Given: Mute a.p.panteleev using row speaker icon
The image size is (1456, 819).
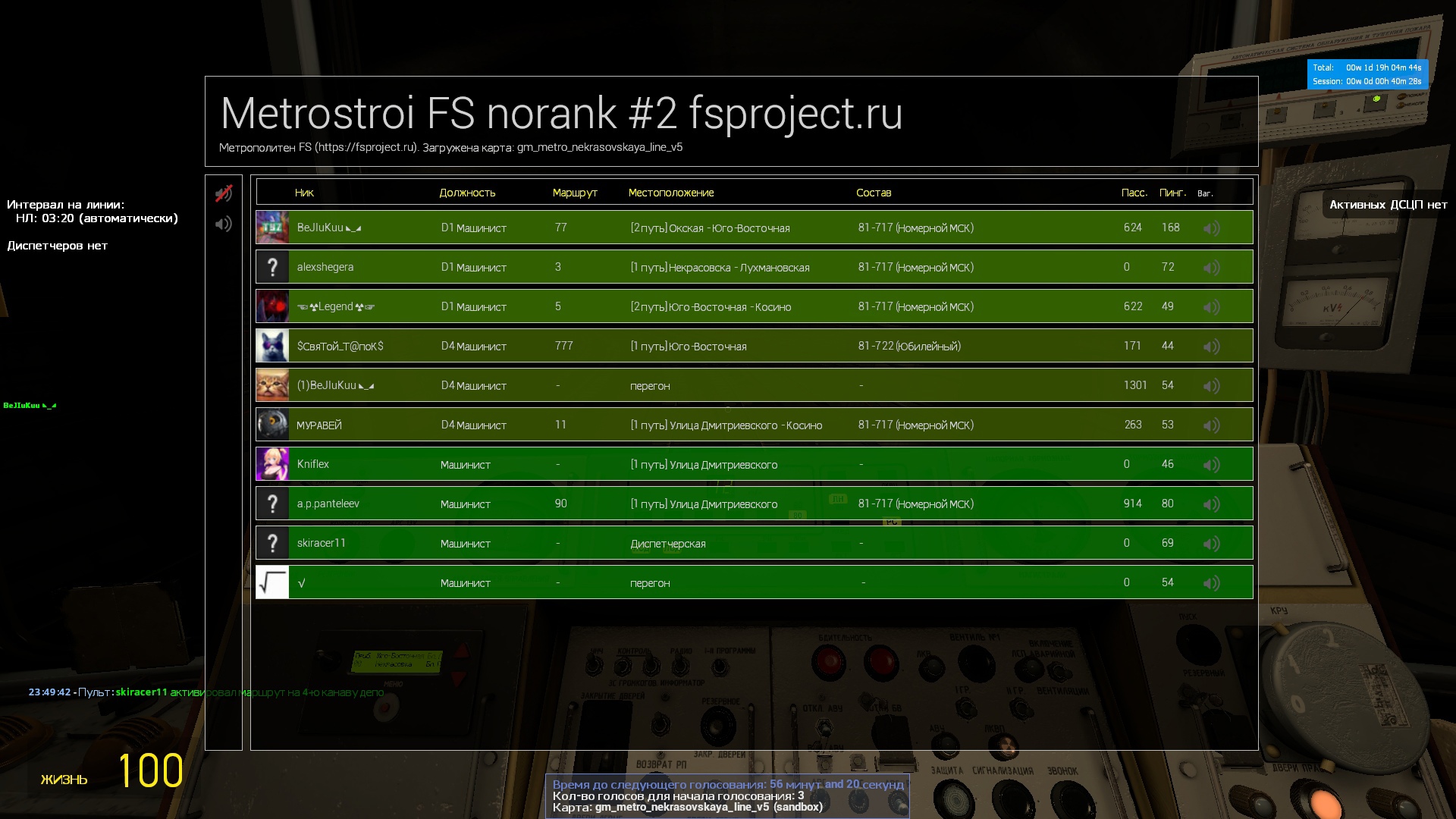Looking at the screenshot, I should click(1211, 504).
